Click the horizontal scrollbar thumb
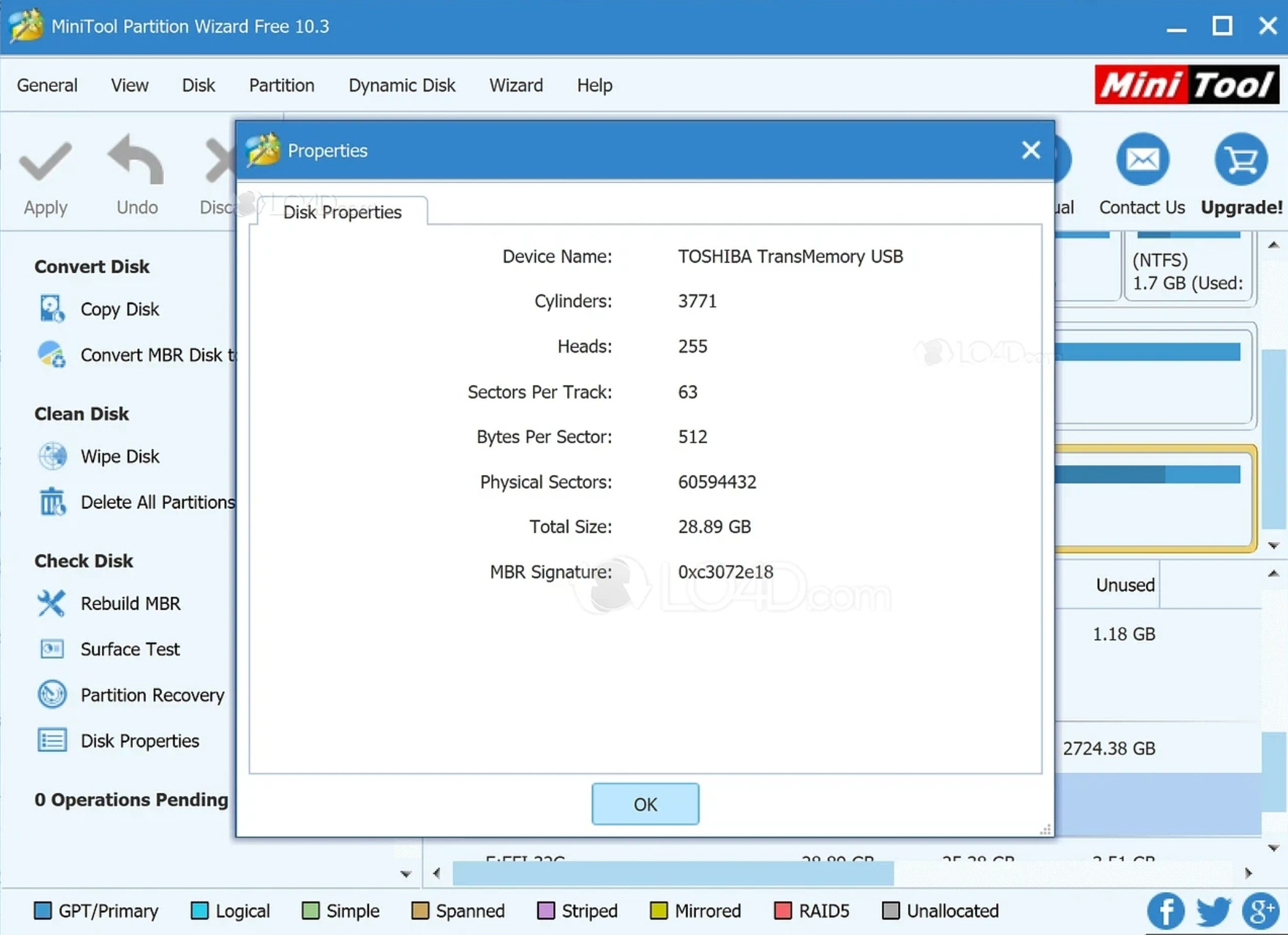This screenshot has height=935, width=1288. click(673, 873)
